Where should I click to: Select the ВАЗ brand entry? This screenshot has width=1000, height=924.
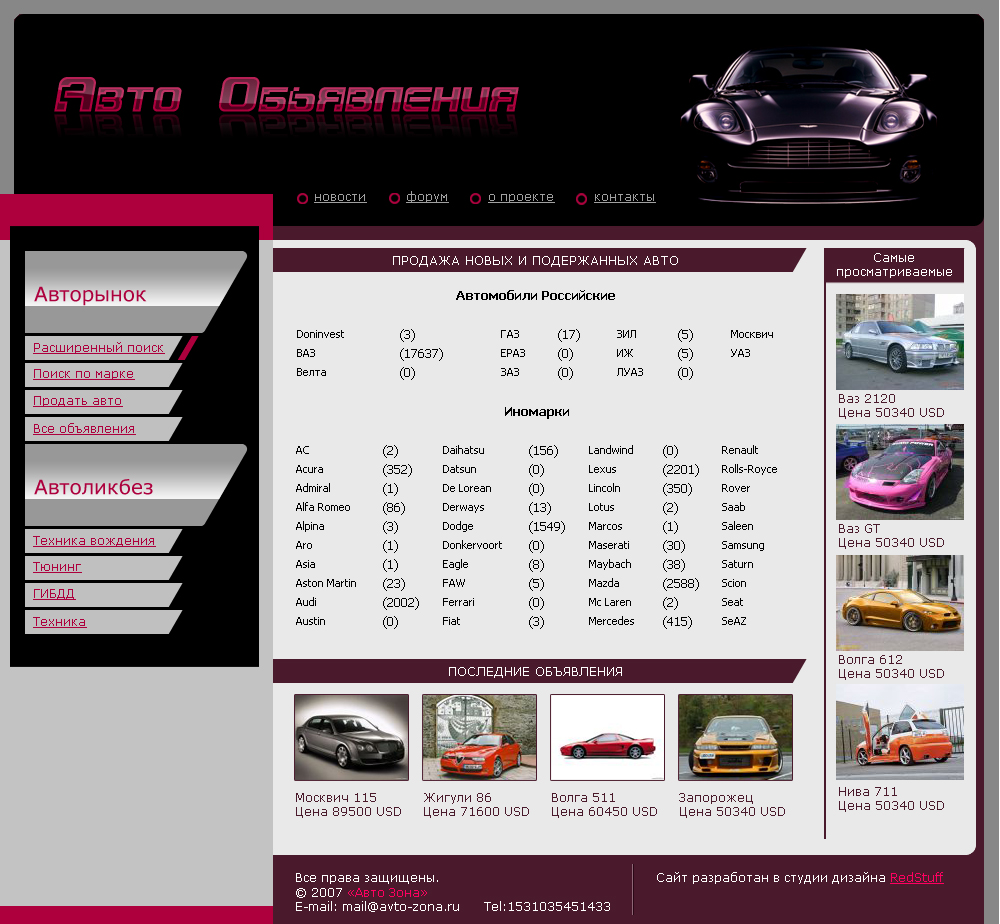click(305, 353)
